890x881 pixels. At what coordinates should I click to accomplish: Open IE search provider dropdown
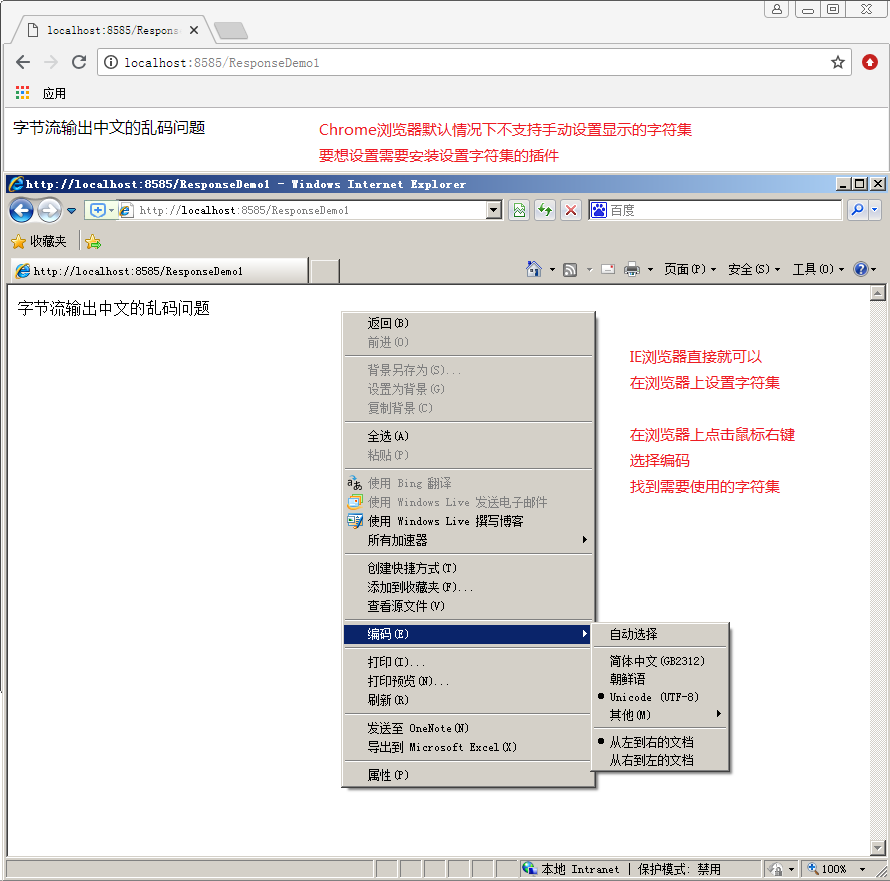pos(874,210)
